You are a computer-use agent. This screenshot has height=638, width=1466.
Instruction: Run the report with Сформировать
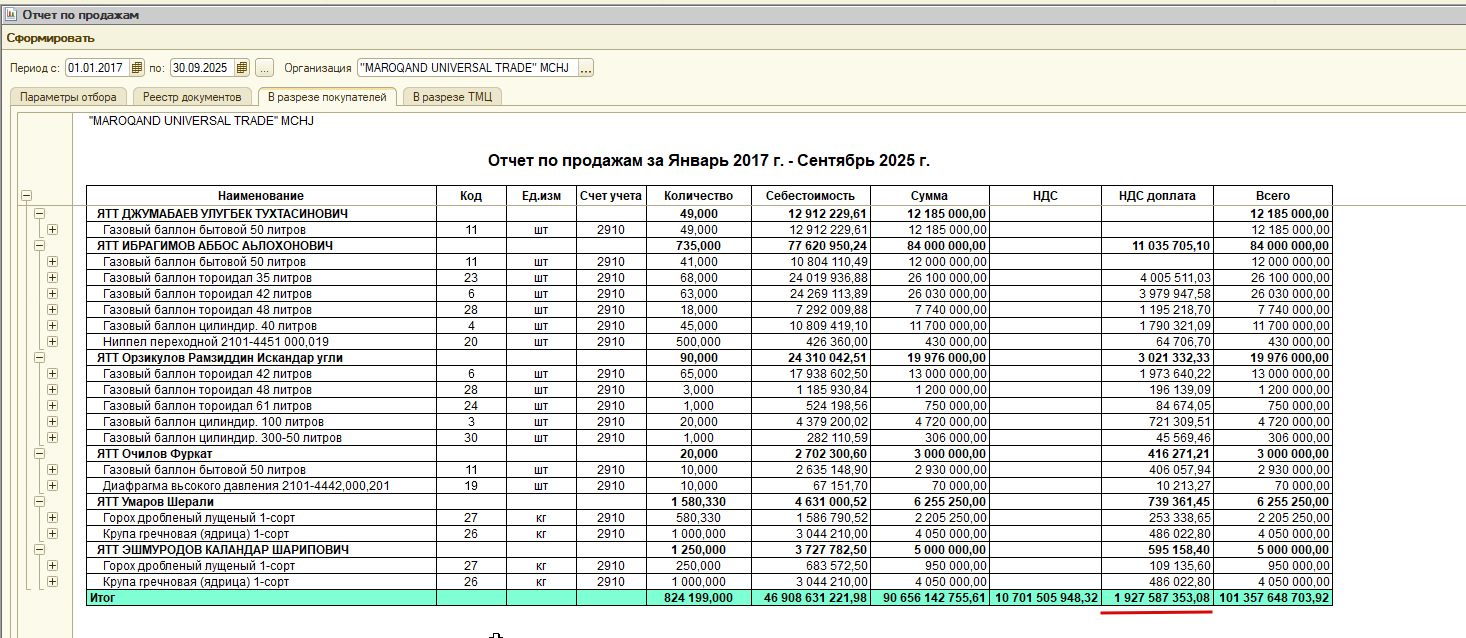pos(51,38)
